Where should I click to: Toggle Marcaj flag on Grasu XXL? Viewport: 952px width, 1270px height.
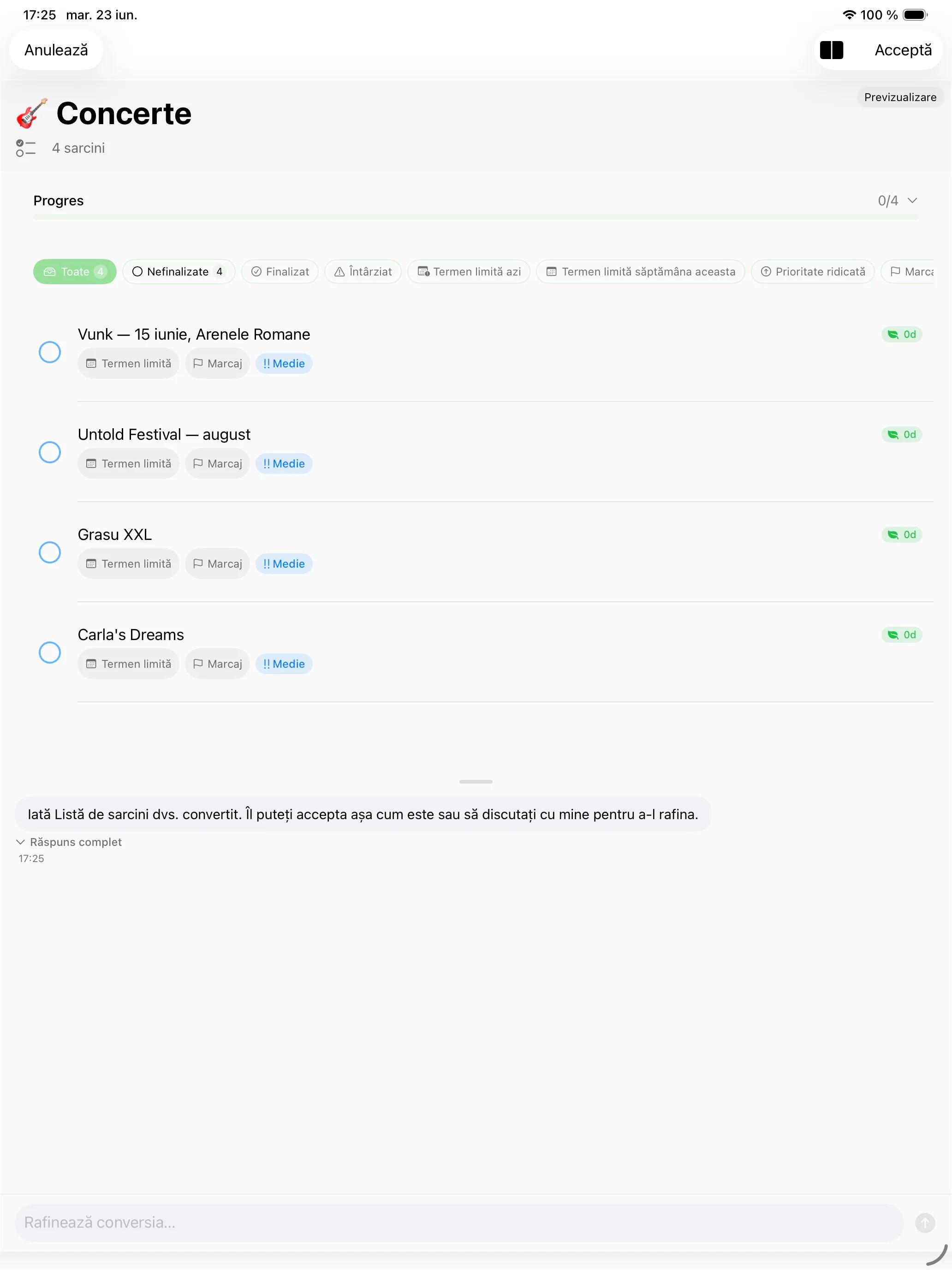pos(218,564)
